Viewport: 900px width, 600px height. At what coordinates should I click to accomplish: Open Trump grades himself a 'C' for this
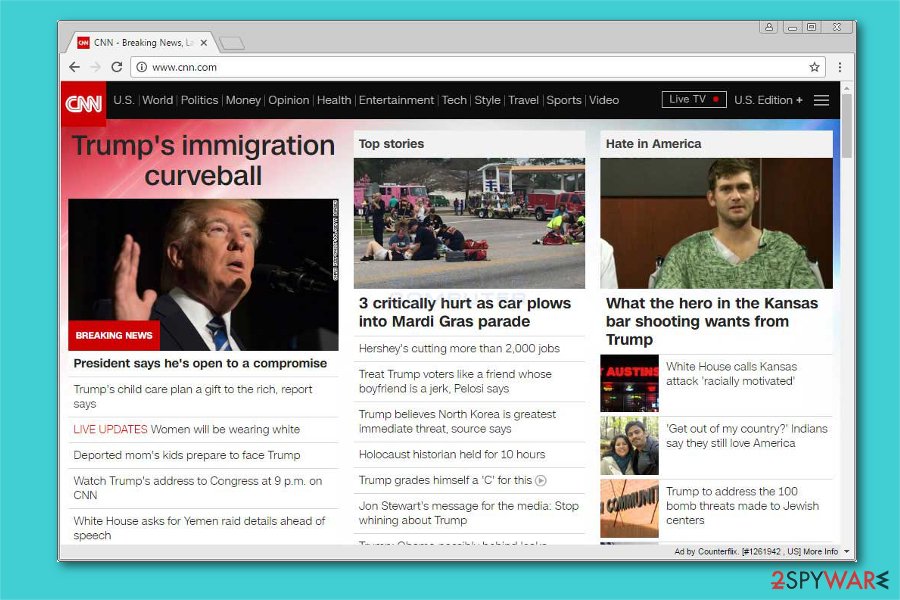(x=445, y=480)
